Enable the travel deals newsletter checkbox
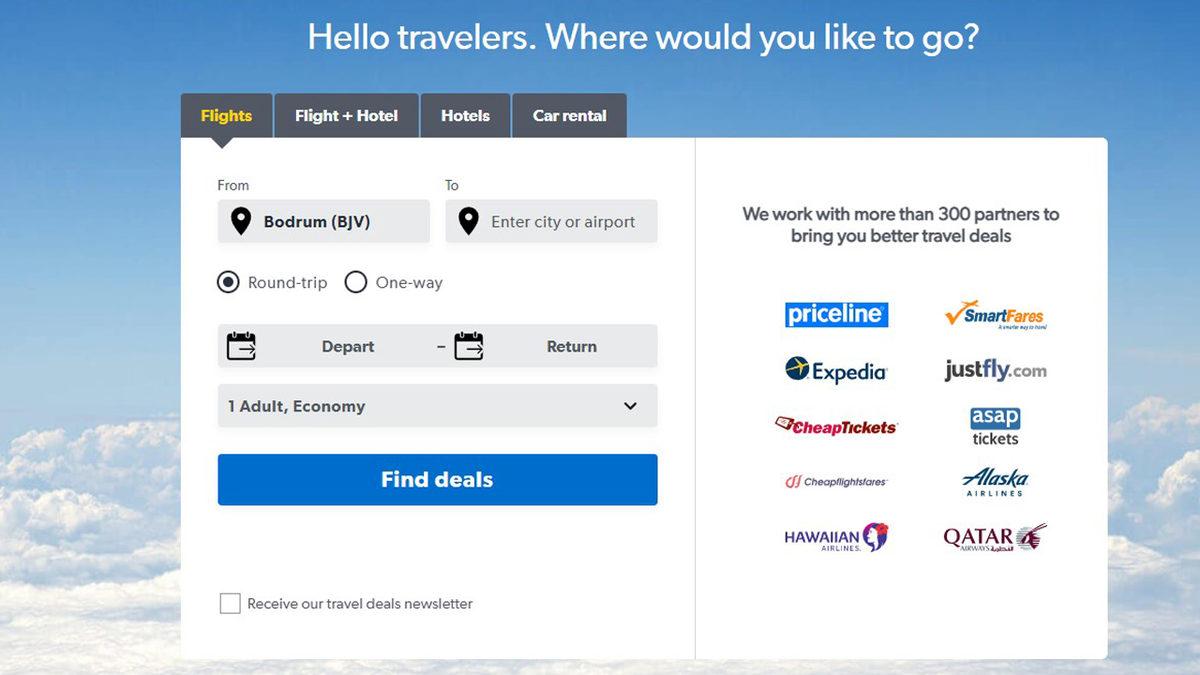 [229, 603]
